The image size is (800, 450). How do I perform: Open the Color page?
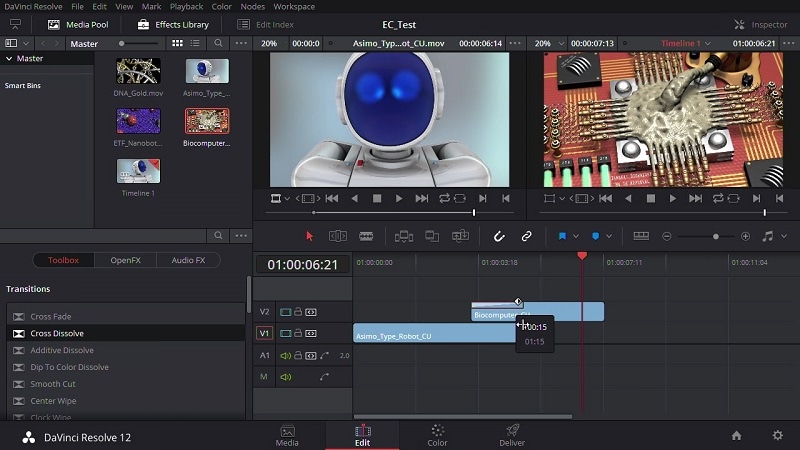coord(437,435)
